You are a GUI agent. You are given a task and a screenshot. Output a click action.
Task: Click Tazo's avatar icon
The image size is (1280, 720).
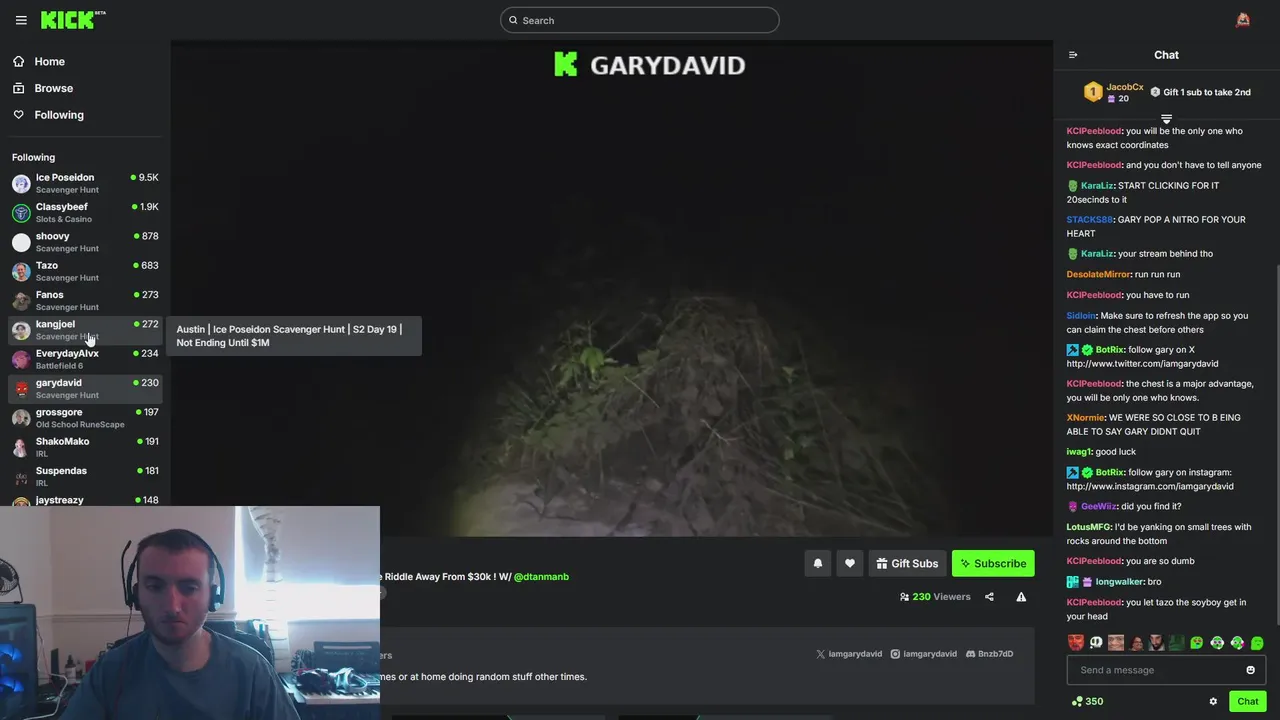coord(21,272)
